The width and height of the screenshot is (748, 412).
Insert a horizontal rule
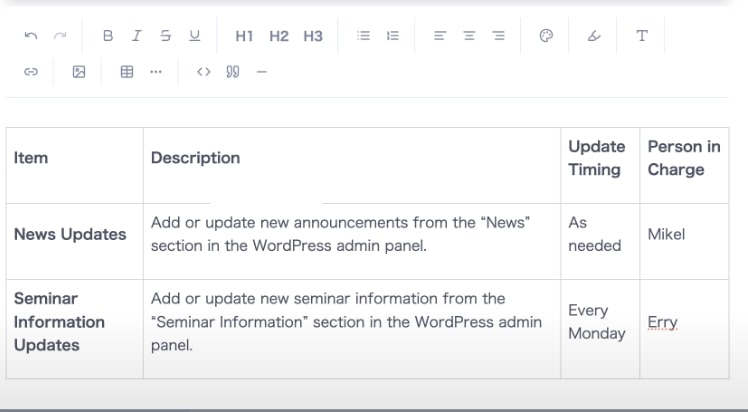[x=262, y=72]
